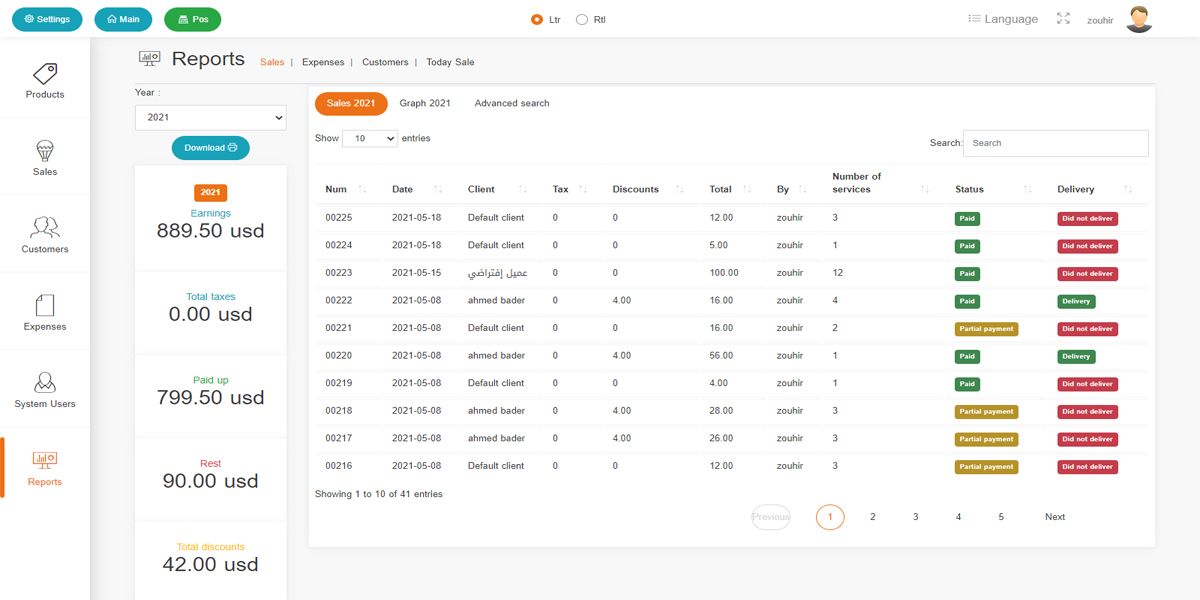Open the Year dropdown
Viewport: 1200px width, 600px height.
coord(210,118)
